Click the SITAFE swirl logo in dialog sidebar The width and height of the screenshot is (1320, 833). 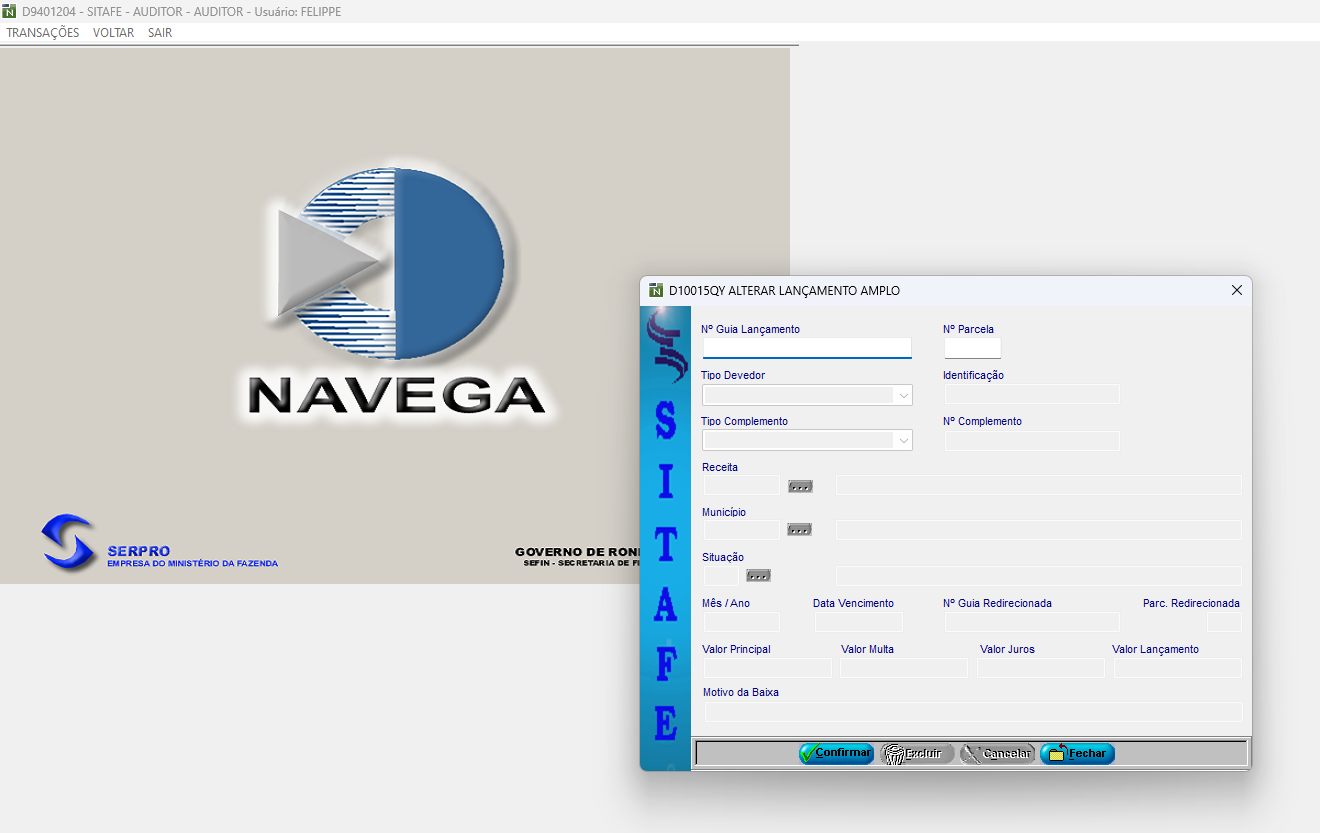click(x=665, y=344)
